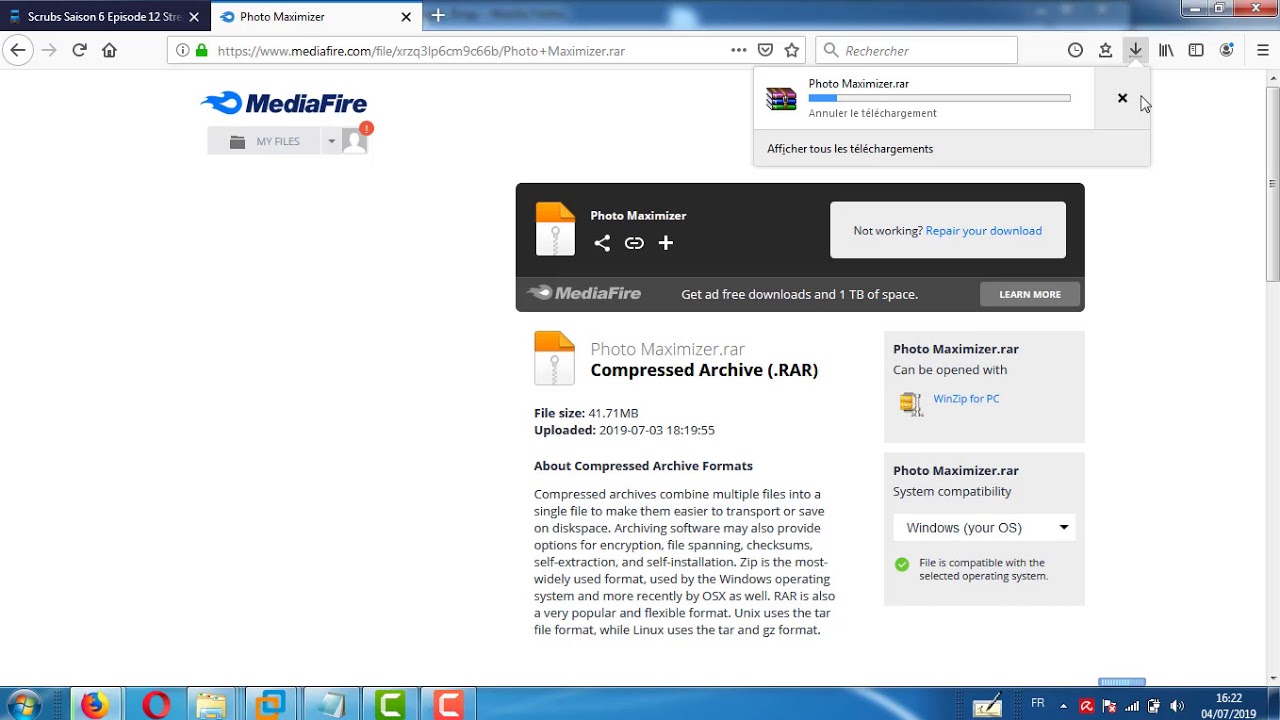Click the MediaFire banner logo

pyautogui.click(x=584, y=293)
